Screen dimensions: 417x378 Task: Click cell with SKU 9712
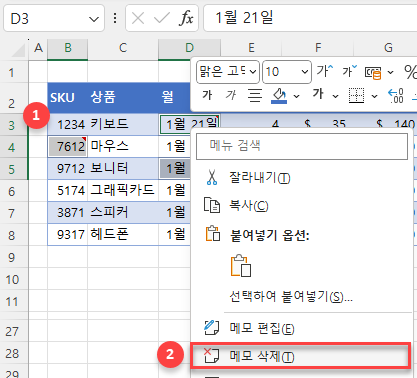pyautogui.click(x=68, y=169)
